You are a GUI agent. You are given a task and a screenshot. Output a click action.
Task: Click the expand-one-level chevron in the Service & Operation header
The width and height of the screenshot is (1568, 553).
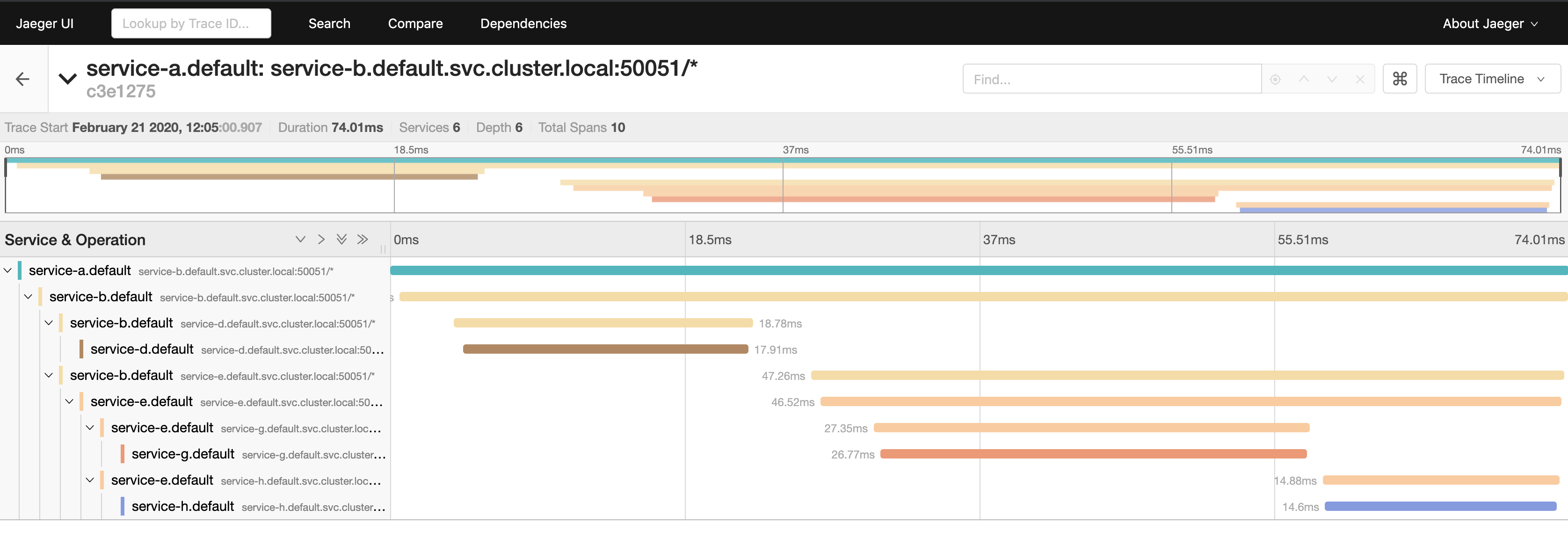click(300, 240)
